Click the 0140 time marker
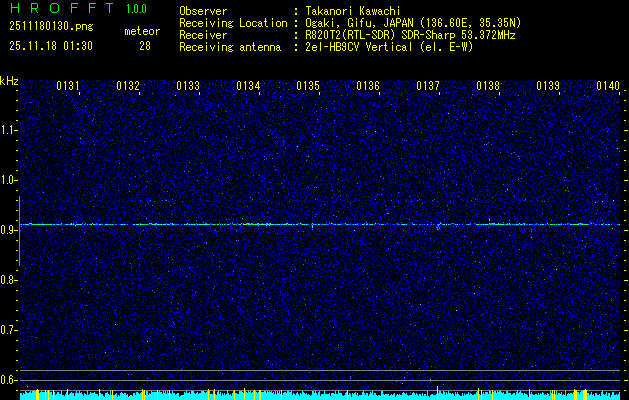 click(x=608, y=85)
